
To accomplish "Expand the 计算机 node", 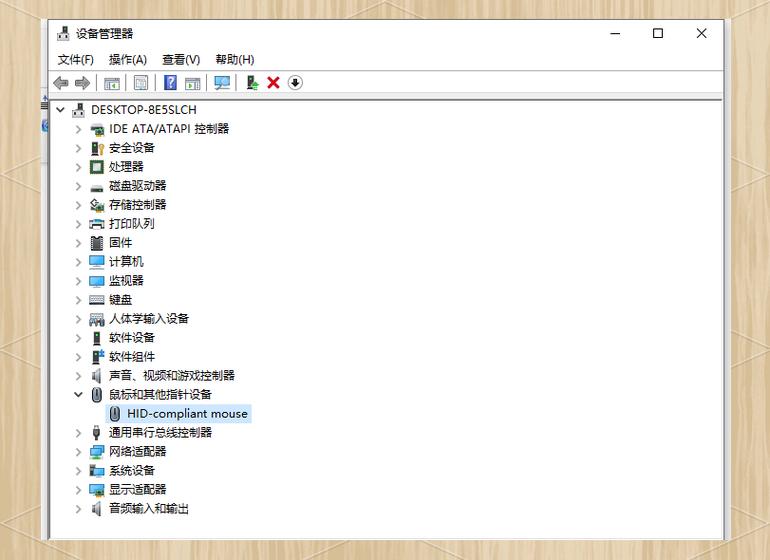I will click(x=79, y=262).
